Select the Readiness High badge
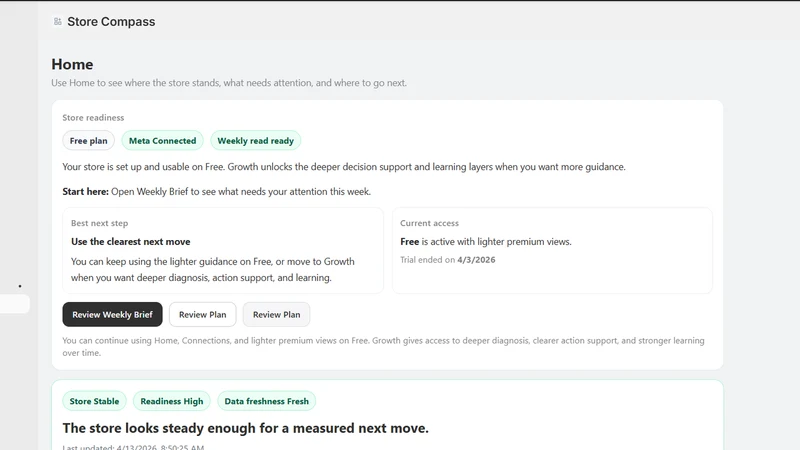 tap(172, 401)
